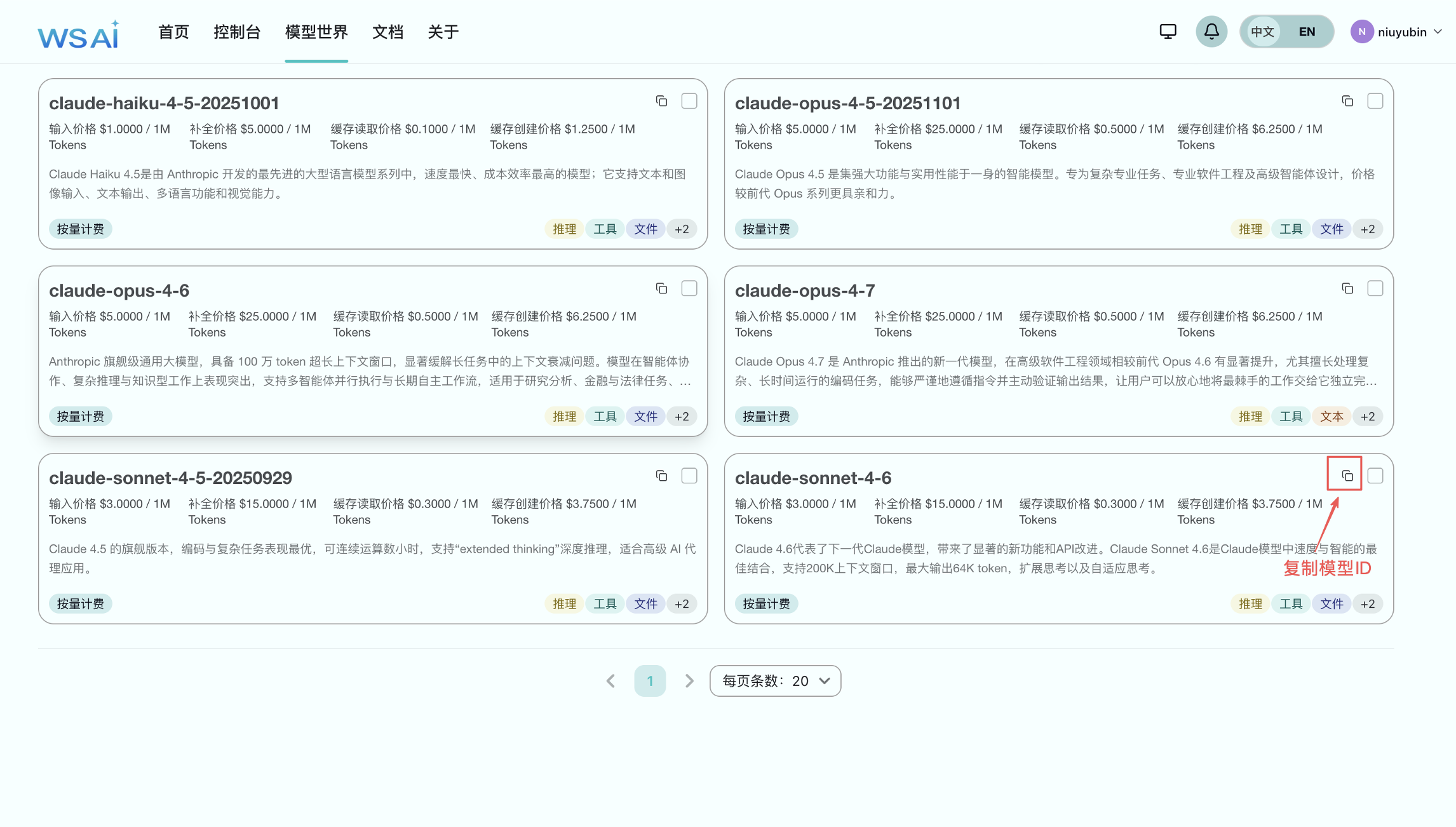1456x827 pixels.
Task: Open the 每页条数 page size dropdown
Action: 775,681
